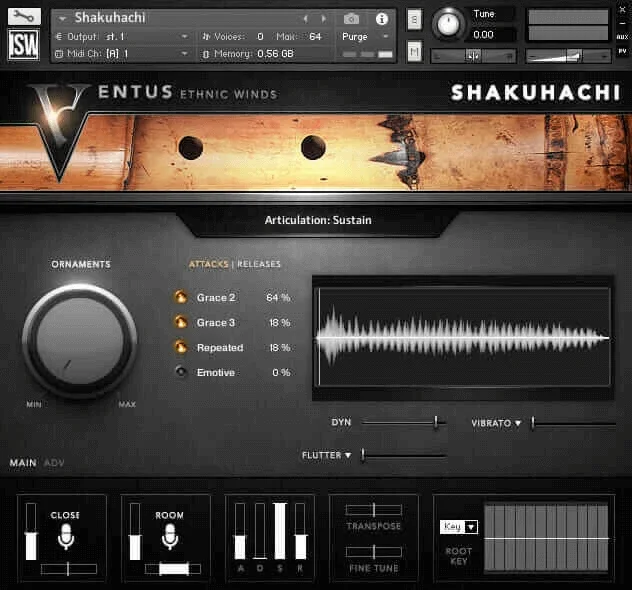Click the large Ornaments knob

coord(79,341)
